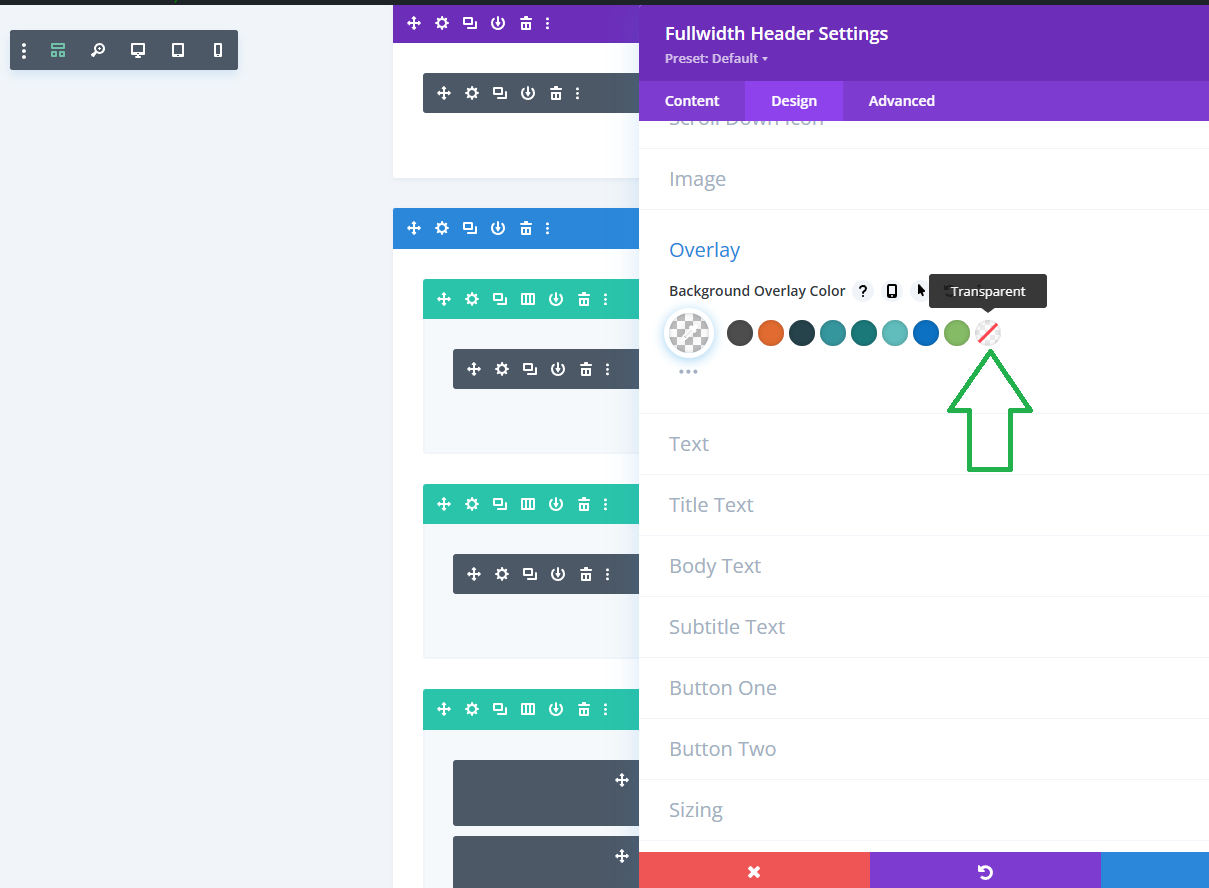This screenshot has height=888, width=1209.
Task: Expand the Button One settings group
Action: pos(722,688)
